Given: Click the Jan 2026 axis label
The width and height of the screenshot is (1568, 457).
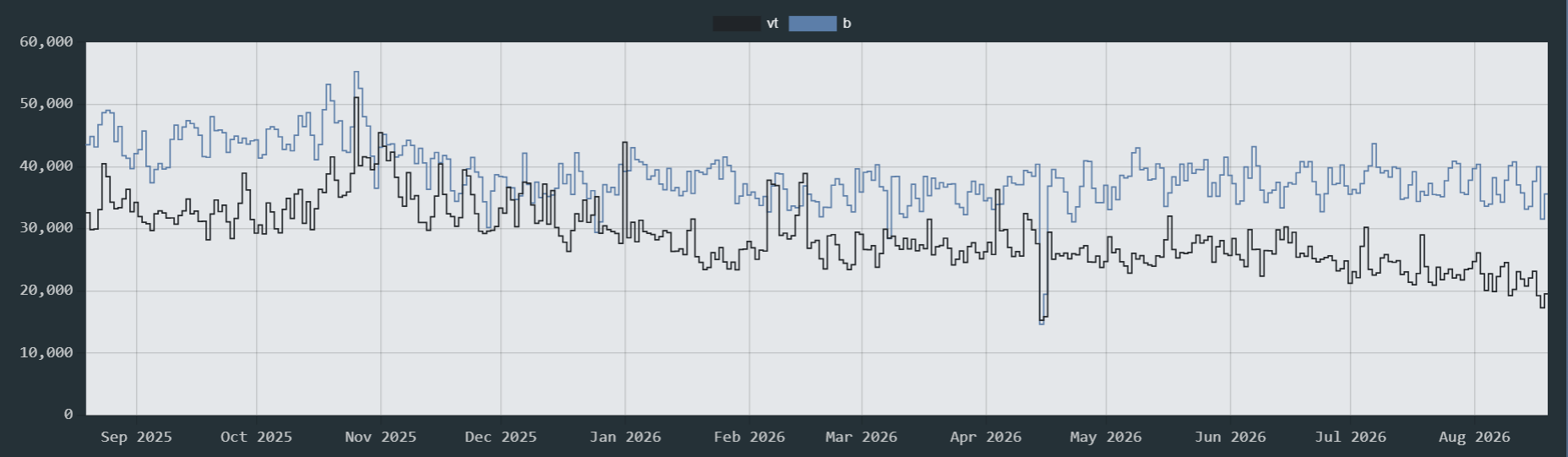Looking at the screenshot, I should coord(625,437).
